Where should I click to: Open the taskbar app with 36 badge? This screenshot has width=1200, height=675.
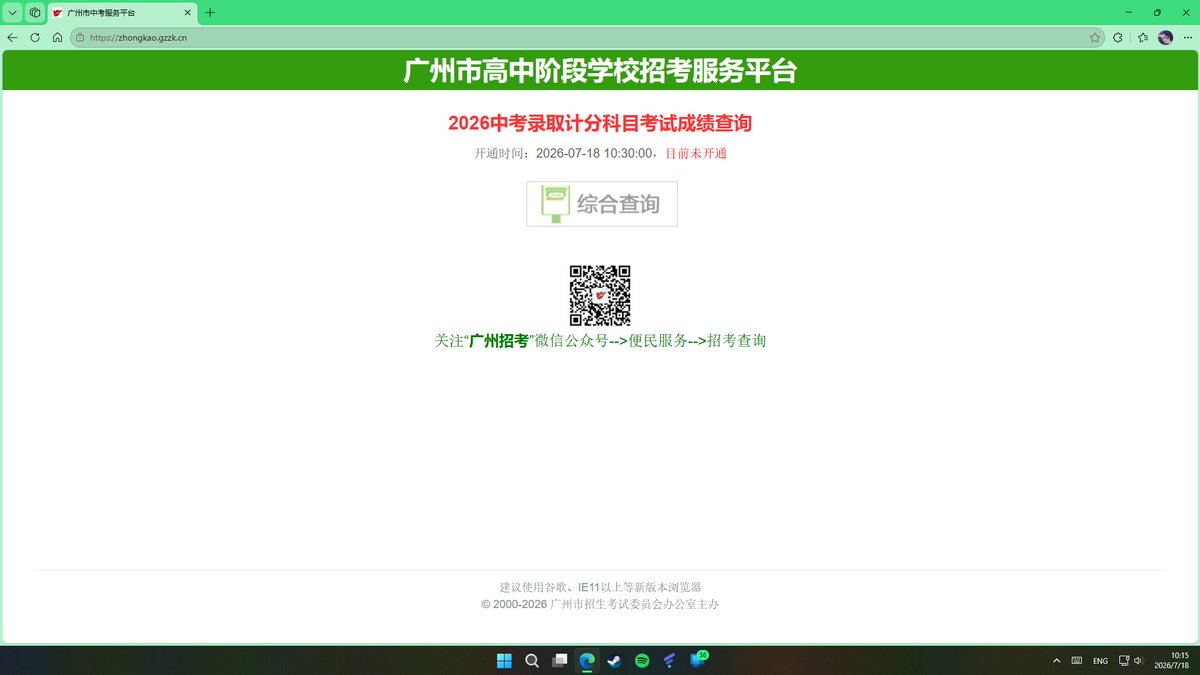coord(697,660)
